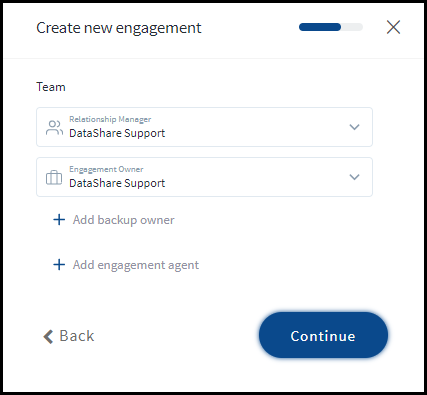Expand Relationship Manager using its chevron arrow
The image size is (427, 395).
point(354,127)
